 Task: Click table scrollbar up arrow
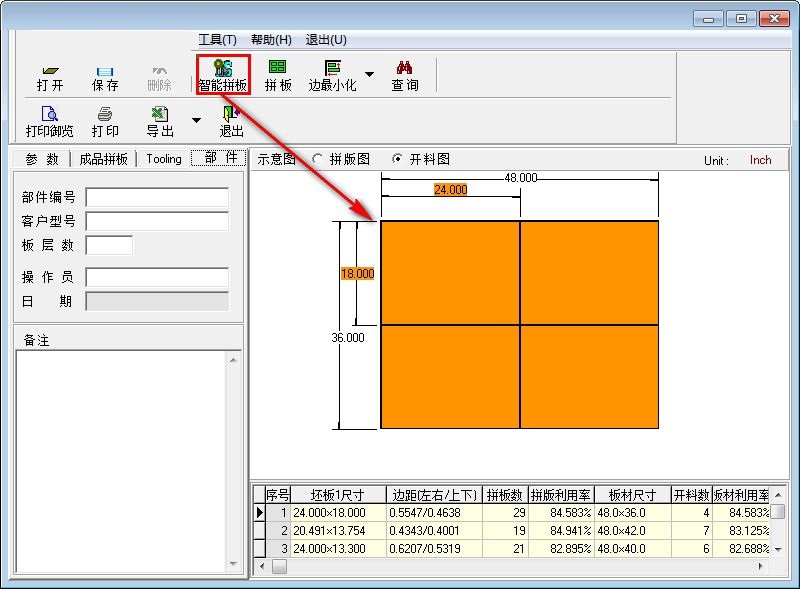(778, 495)
